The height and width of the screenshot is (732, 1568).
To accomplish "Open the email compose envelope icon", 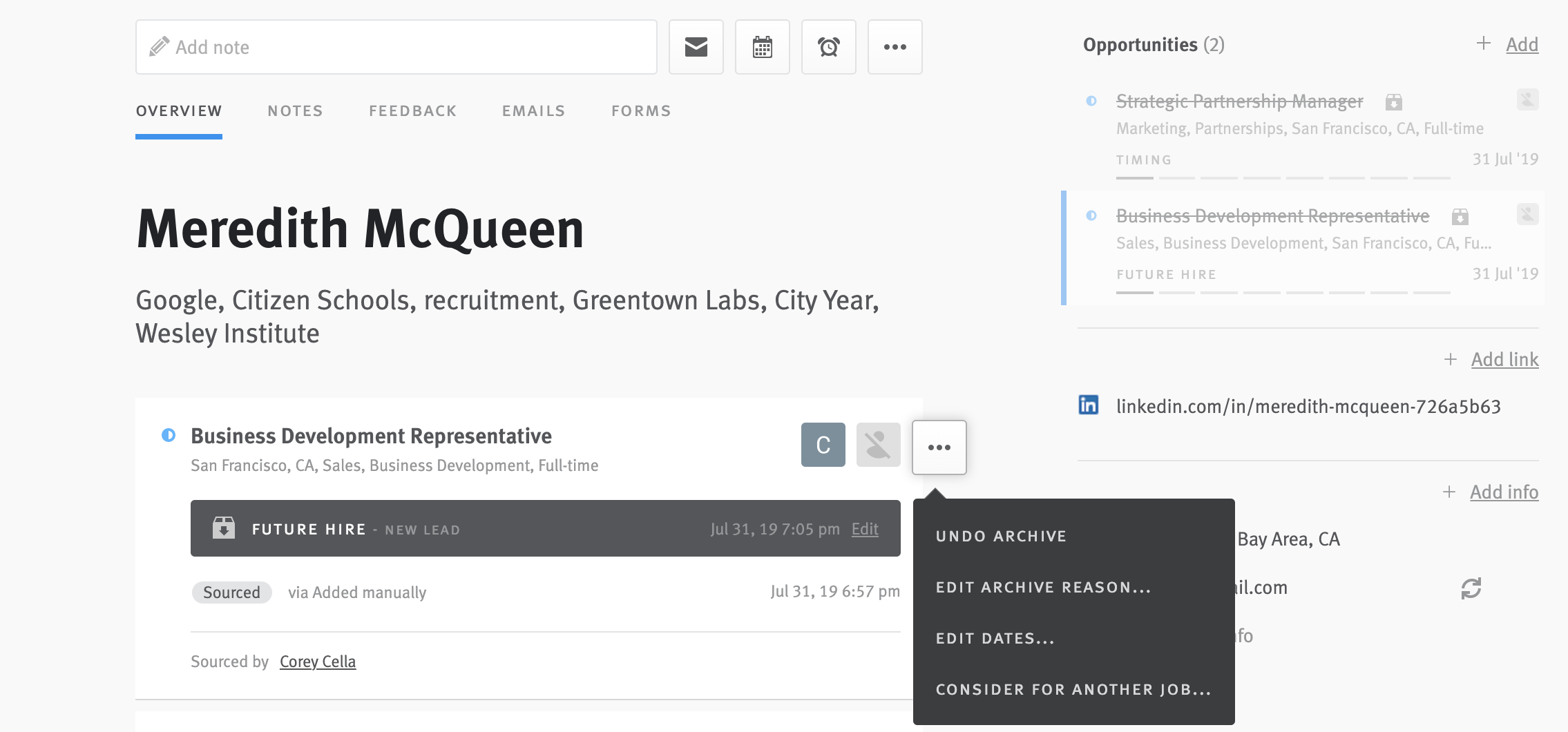I will (x=696, y=47).
